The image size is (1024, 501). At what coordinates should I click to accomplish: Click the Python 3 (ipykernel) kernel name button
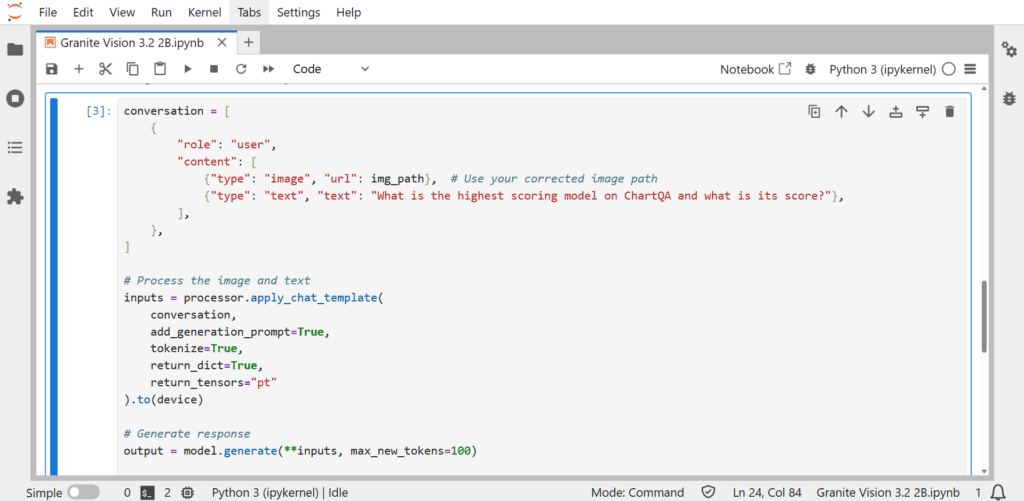point(883,69)
